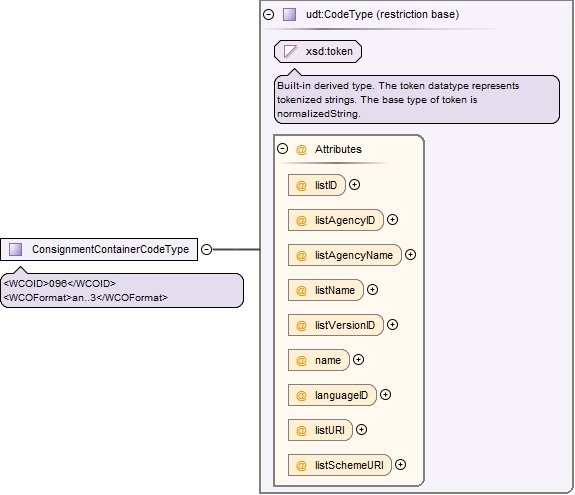Click the @ icon of languageID attribute
575x495 pixels.
point(301,395)
